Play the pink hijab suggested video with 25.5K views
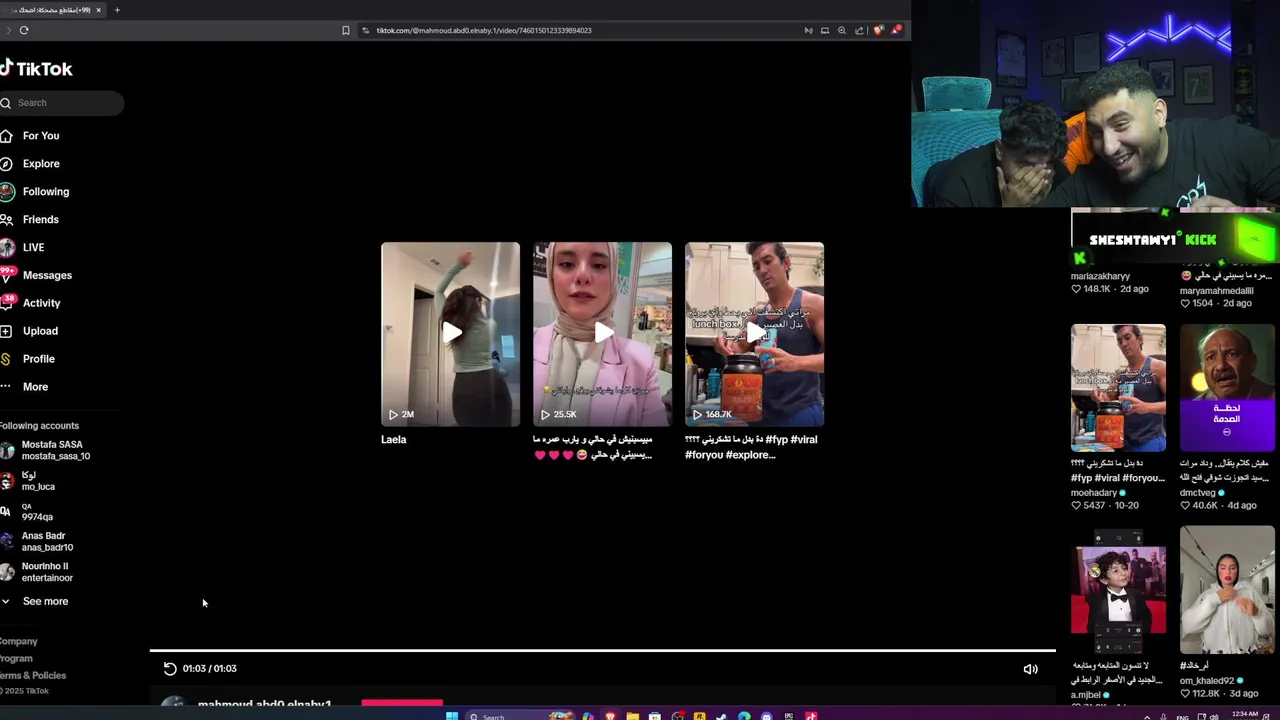 [602, 334]
